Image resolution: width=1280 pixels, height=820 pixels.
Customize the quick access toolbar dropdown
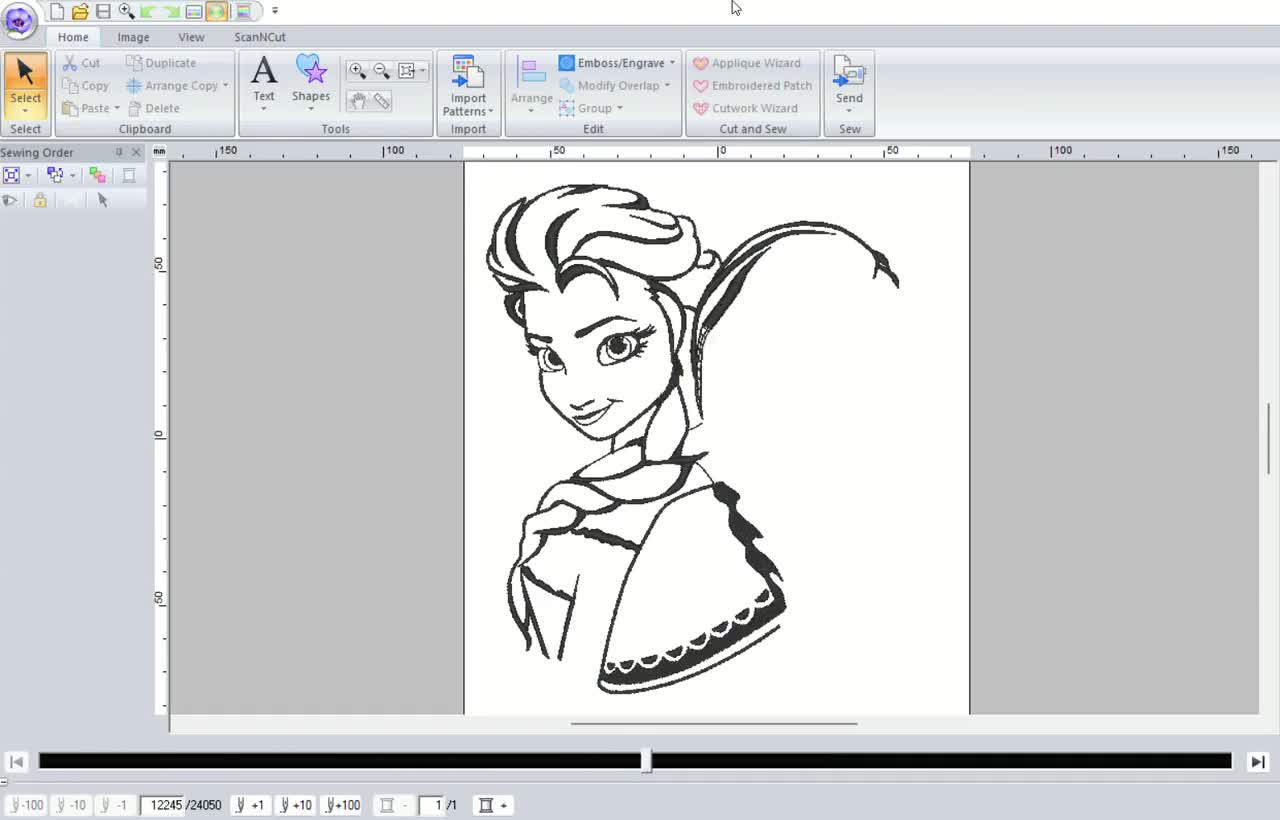coord(275,11)
